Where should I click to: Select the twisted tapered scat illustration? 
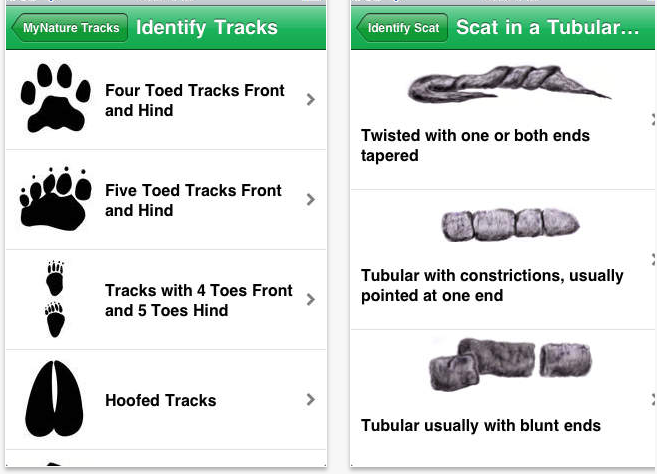[509, 84]
